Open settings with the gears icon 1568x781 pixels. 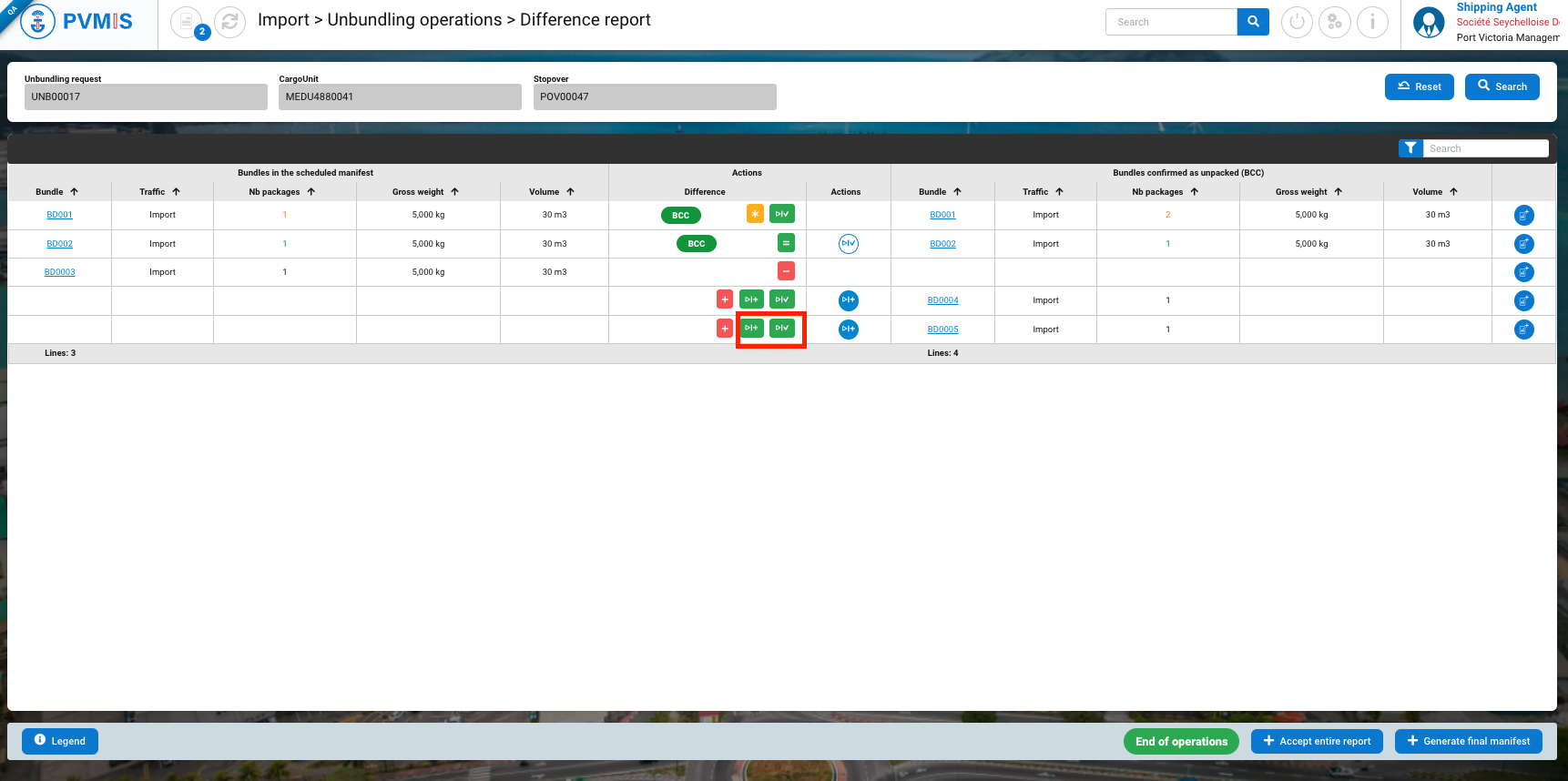click(1334, 22)
